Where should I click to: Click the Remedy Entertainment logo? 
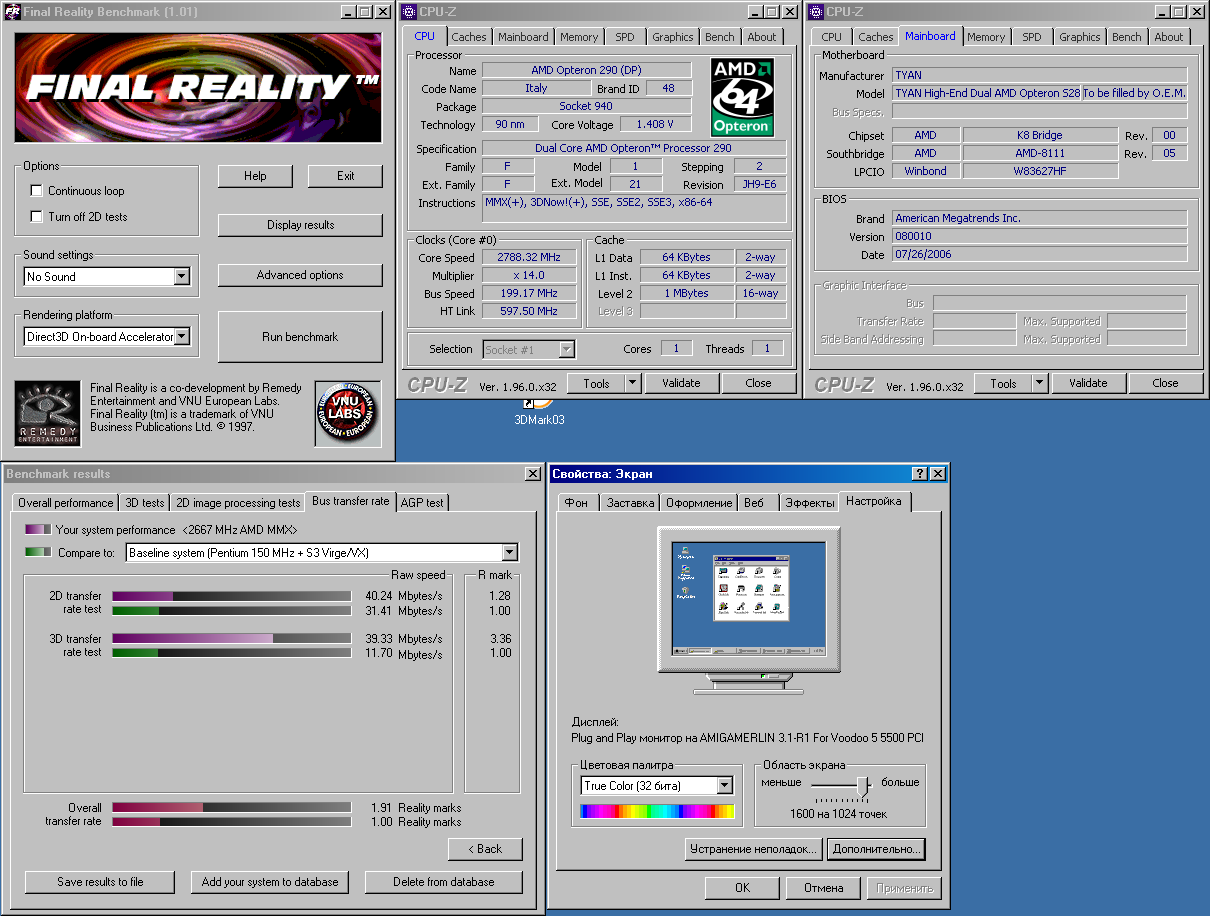pyautogui.click(x=47, y=413)
